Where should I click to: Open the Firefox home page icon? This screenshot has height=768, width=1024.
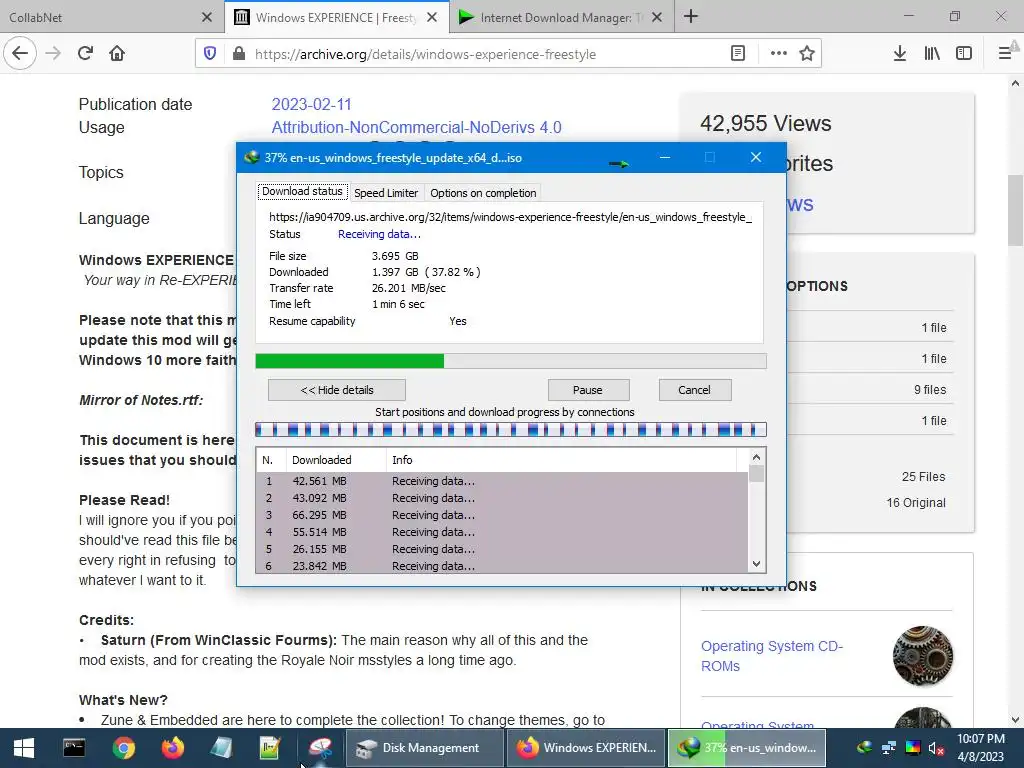[x=117, y=53]
